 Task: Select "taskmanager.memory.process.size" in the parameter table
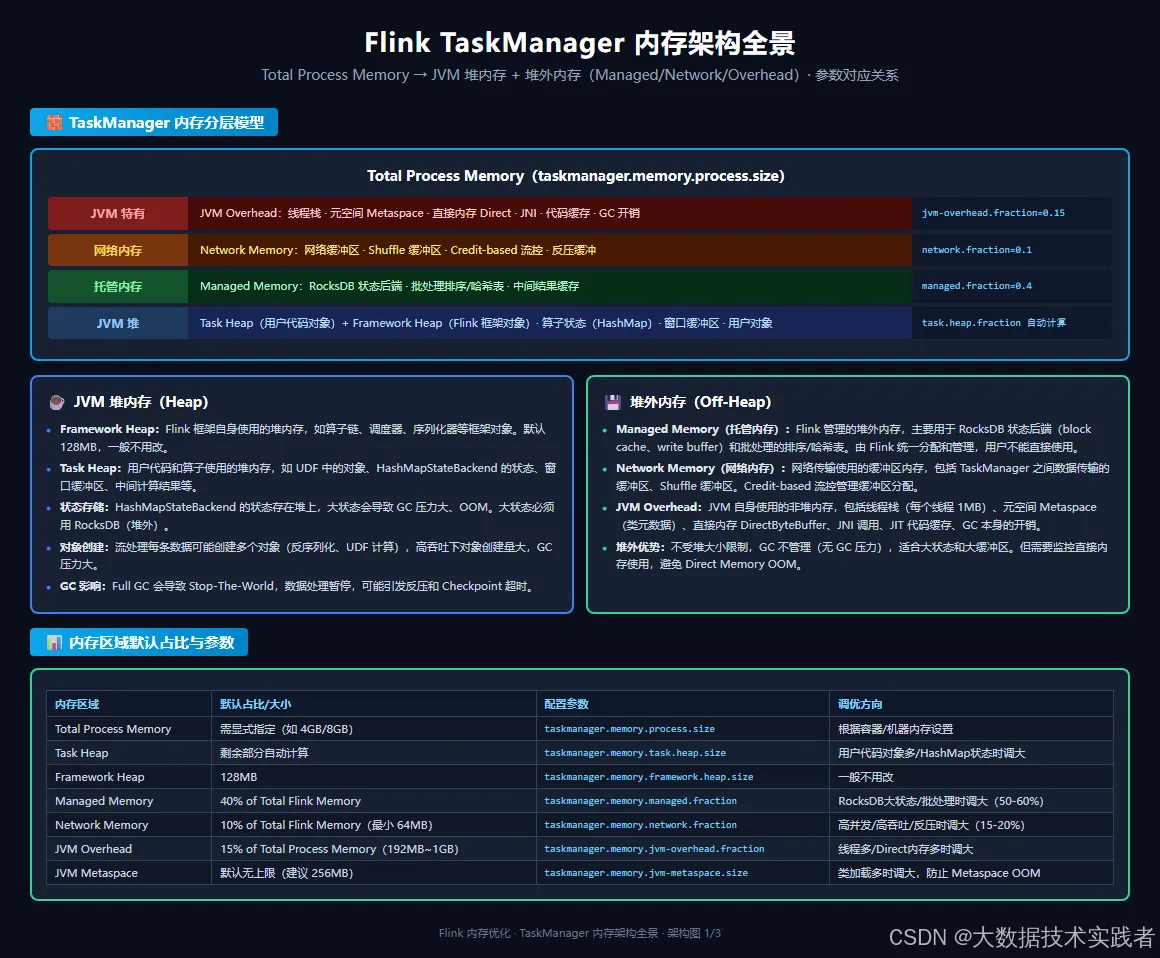click(x=630, y=729)
